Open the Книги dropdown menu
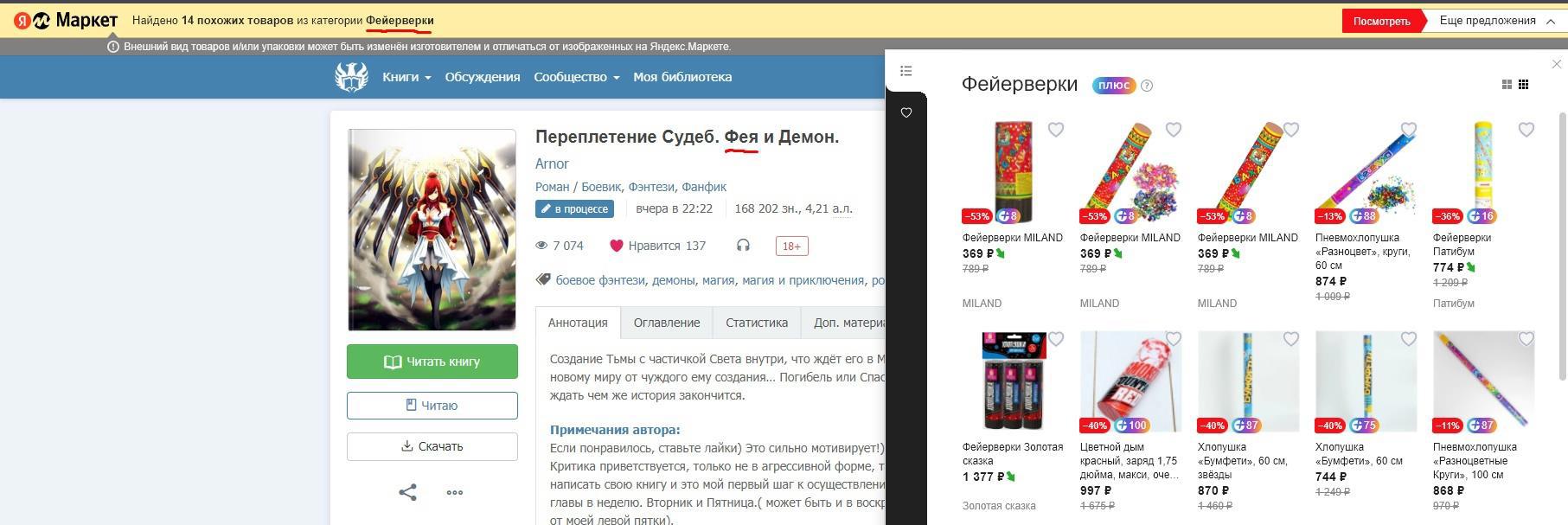The height and width of the screenshot is (525, 1568). (406, 77)
